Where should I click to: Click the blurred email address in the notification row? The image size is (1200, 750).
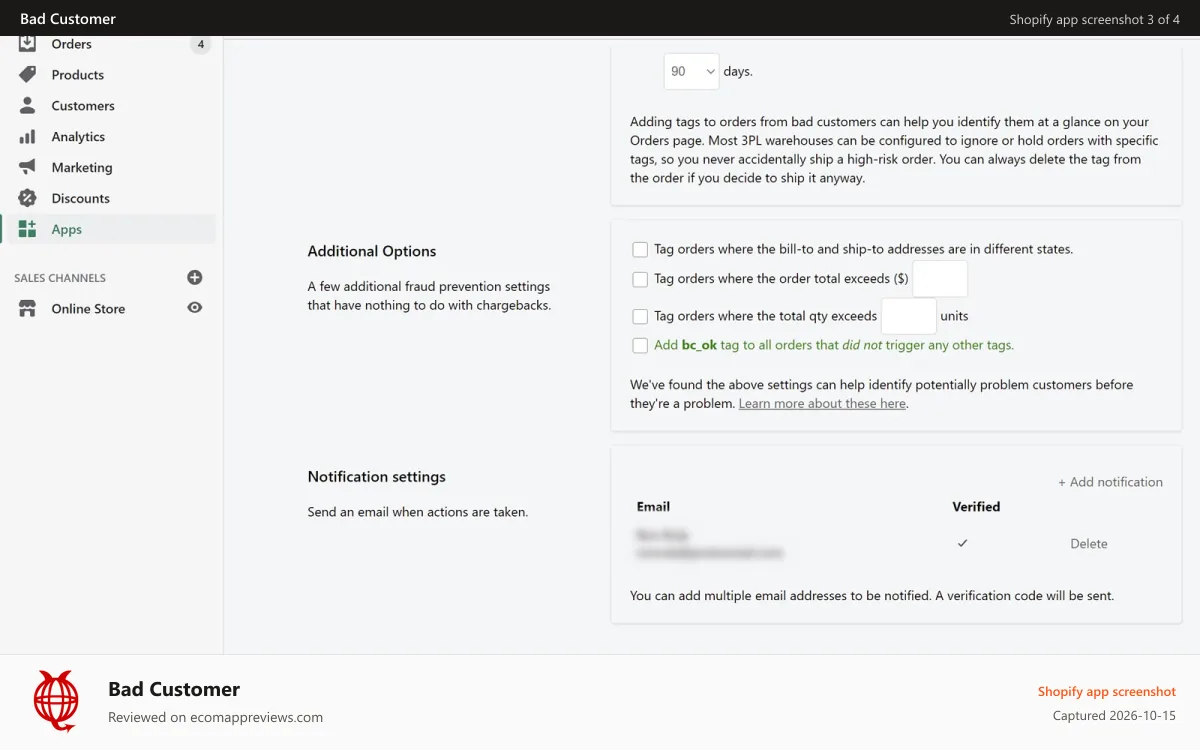click(709, 552)
